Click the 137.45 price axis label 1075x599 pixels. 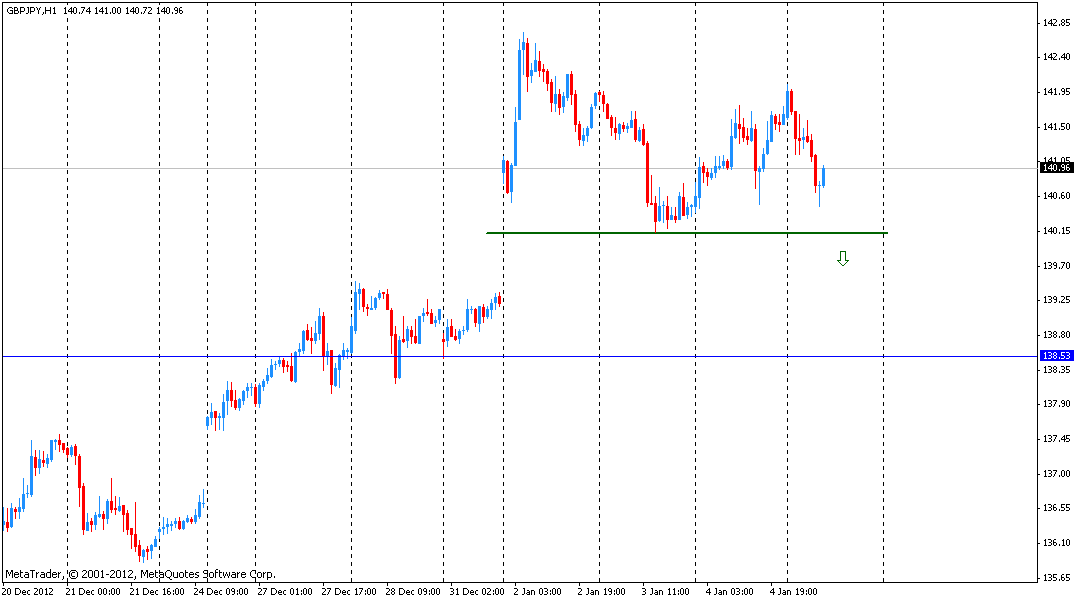coord(1056,439)
